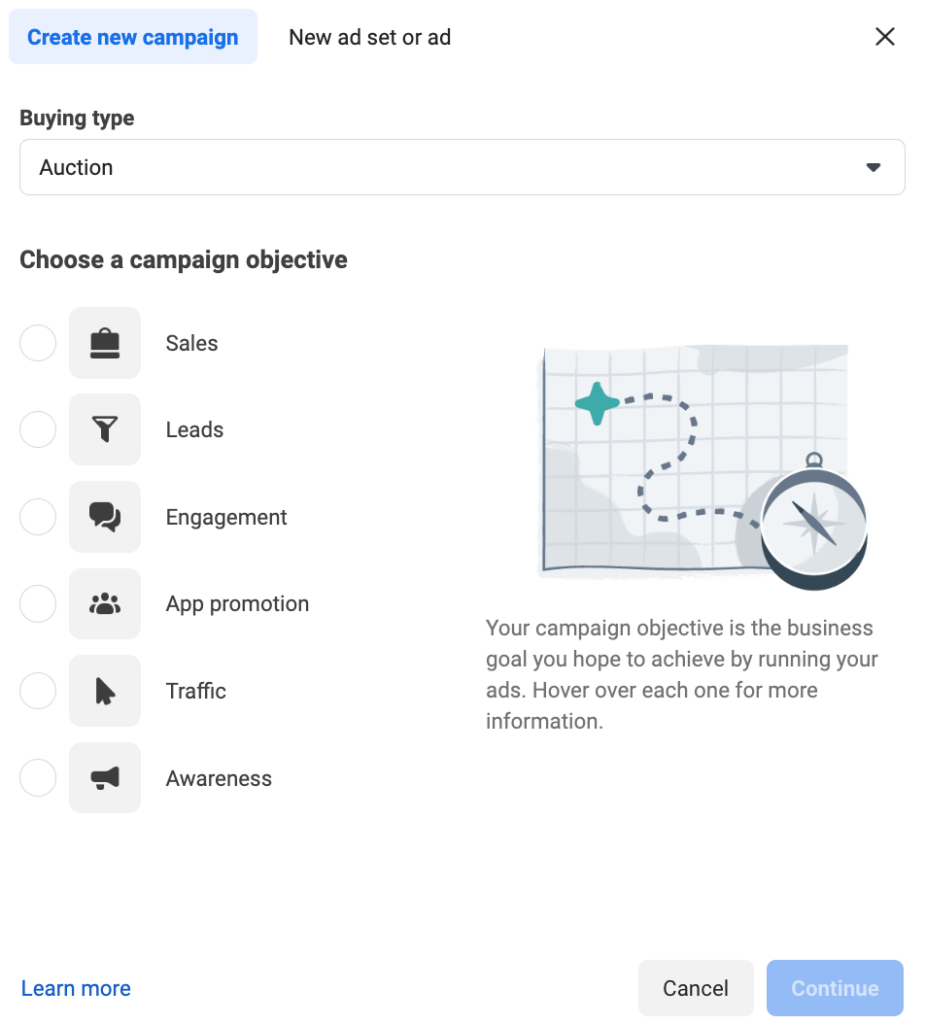
Task: Pick the Awareness radio button
Action: coord(38,778)
